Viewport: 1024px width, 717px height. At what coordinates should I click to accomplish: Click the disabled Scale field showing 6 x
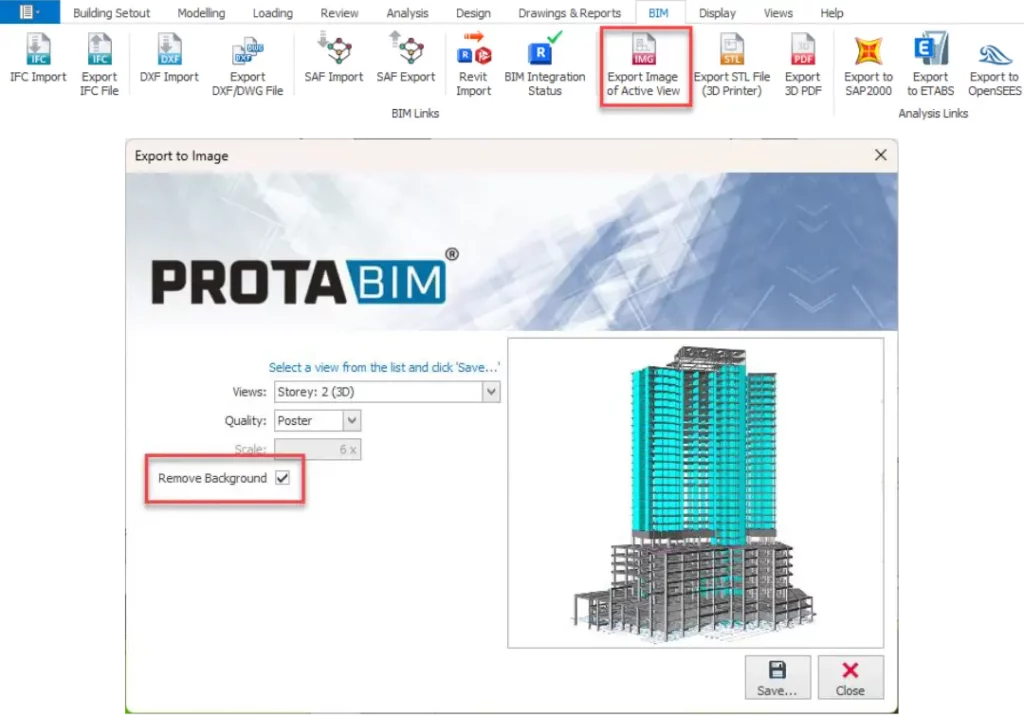[x=317, y=449]
